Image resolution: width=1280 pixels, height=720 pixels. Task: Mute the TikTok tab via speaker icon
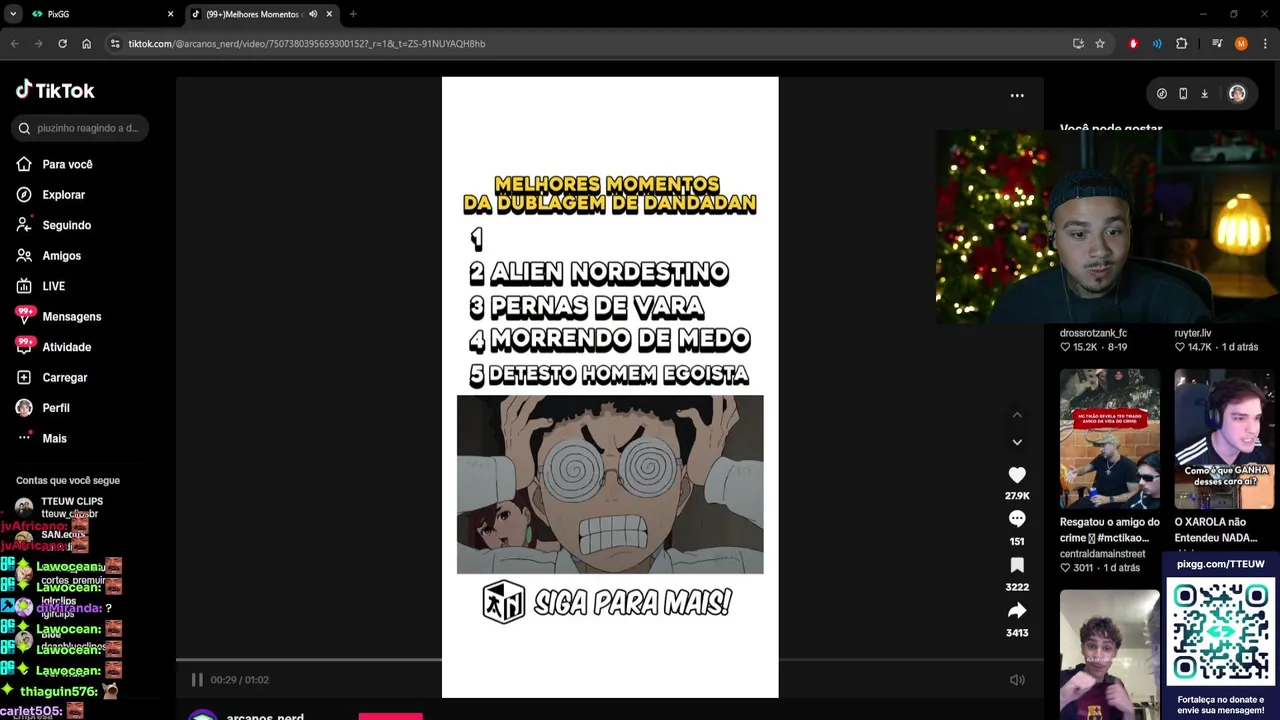tap(313, 14)
